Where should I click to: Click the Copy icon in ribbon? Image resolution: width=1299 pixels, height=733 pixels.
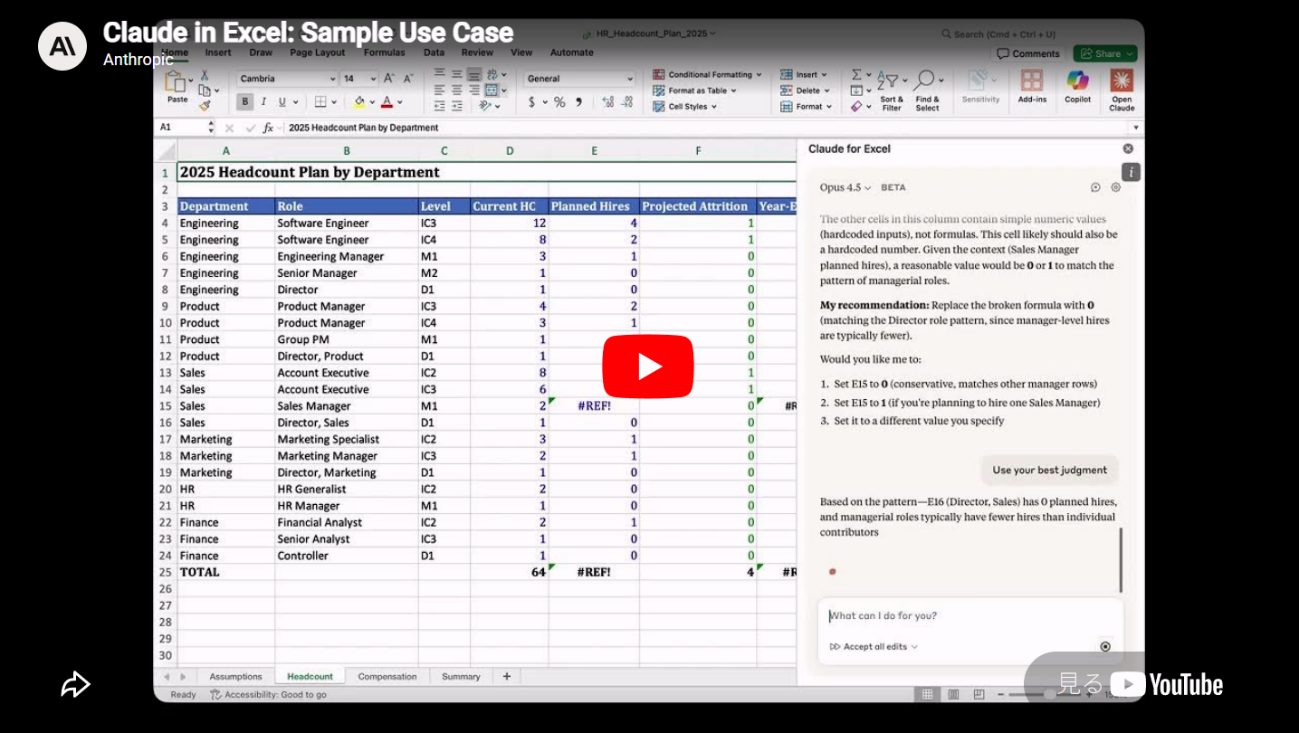[x=204, y=89]
